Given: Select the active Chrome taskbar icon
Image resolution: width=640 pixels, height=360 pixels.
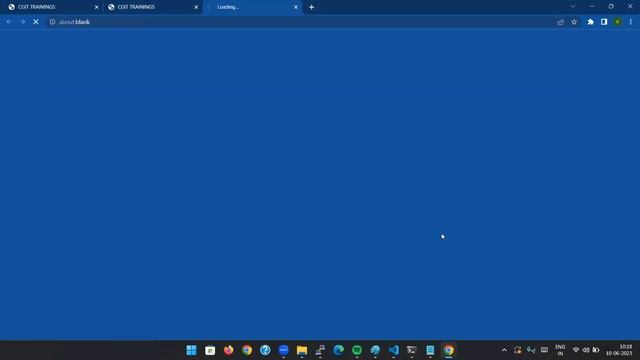Looking at the screenshot, I should tap(449, 350).
